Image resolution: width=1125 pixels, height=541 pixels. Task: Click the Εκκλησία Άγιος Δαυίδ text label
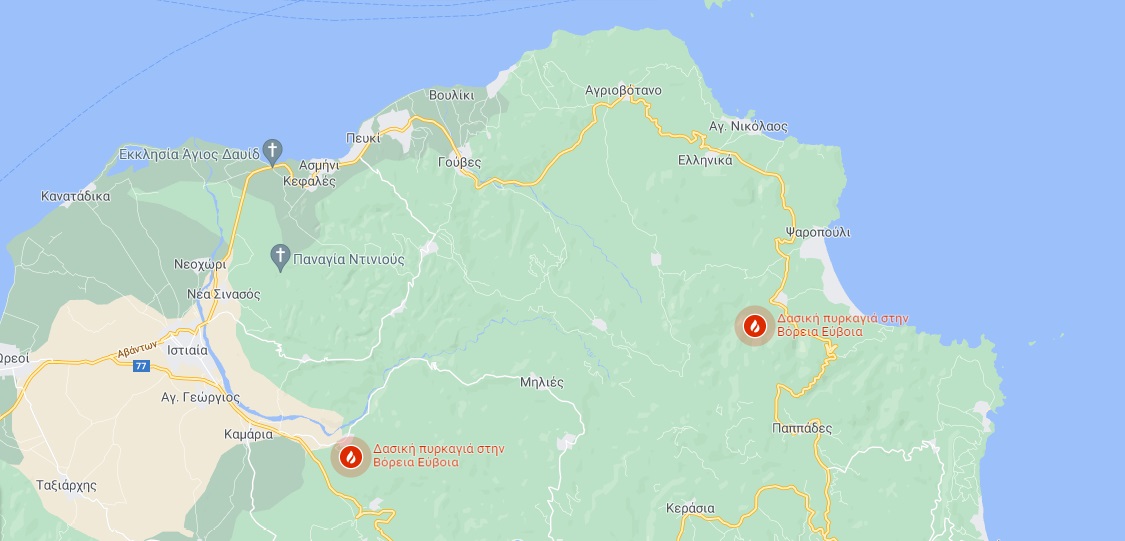pos(189,154)
